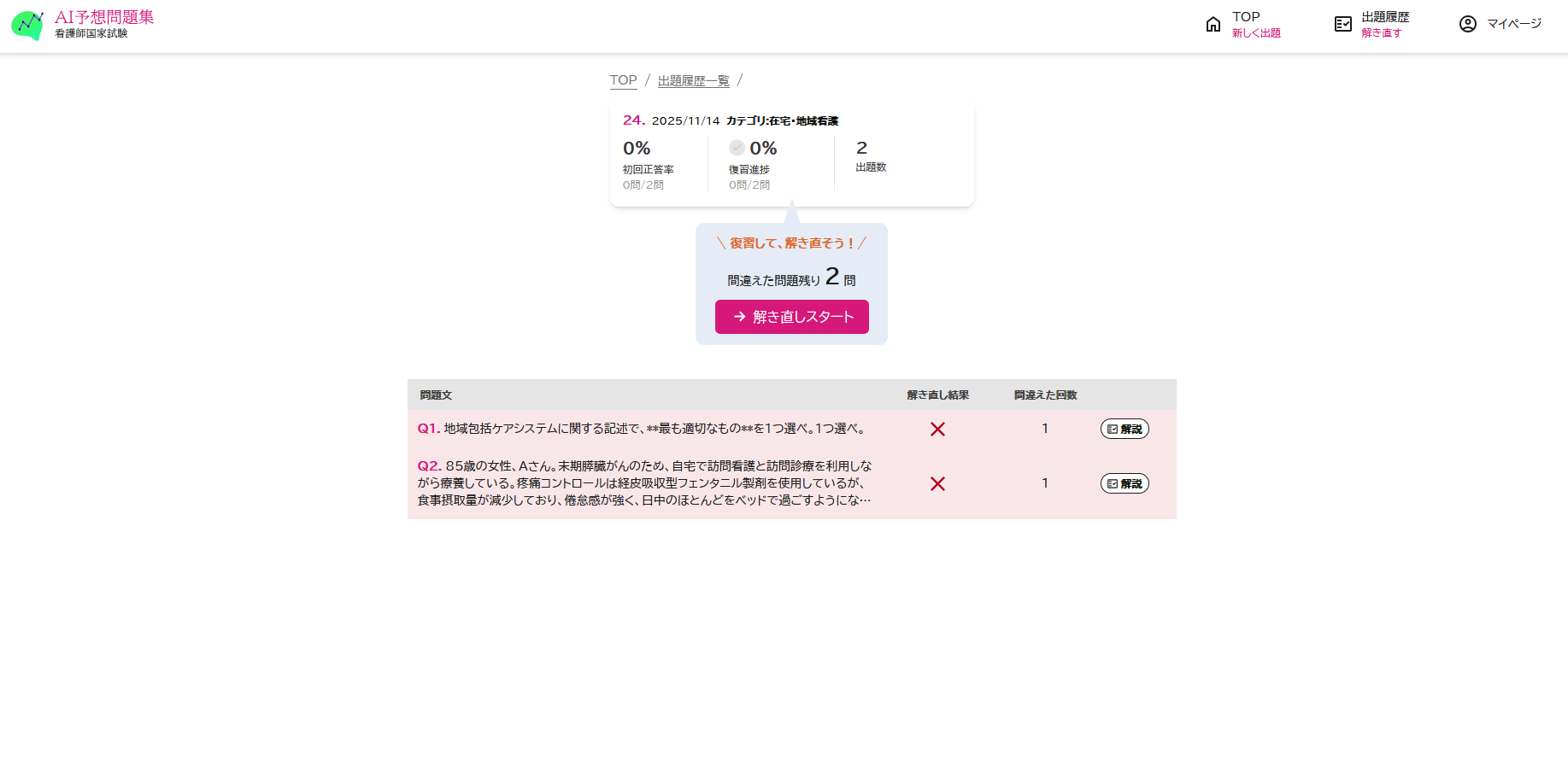Viewport: 1568px width, 766px height.
Task: Select the Q2 85歳の女性 question text
Action: [645, 483]
